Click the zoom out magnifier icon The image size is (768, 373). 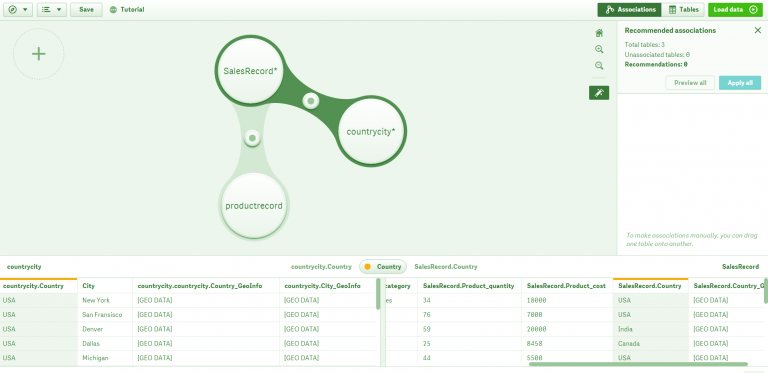tap(599, 66)
